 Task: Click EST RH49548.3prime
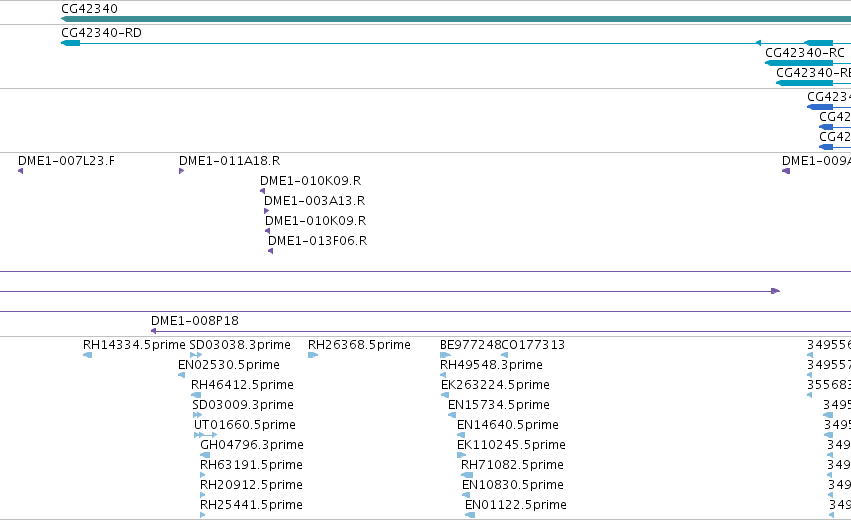(x=491, y=365)
